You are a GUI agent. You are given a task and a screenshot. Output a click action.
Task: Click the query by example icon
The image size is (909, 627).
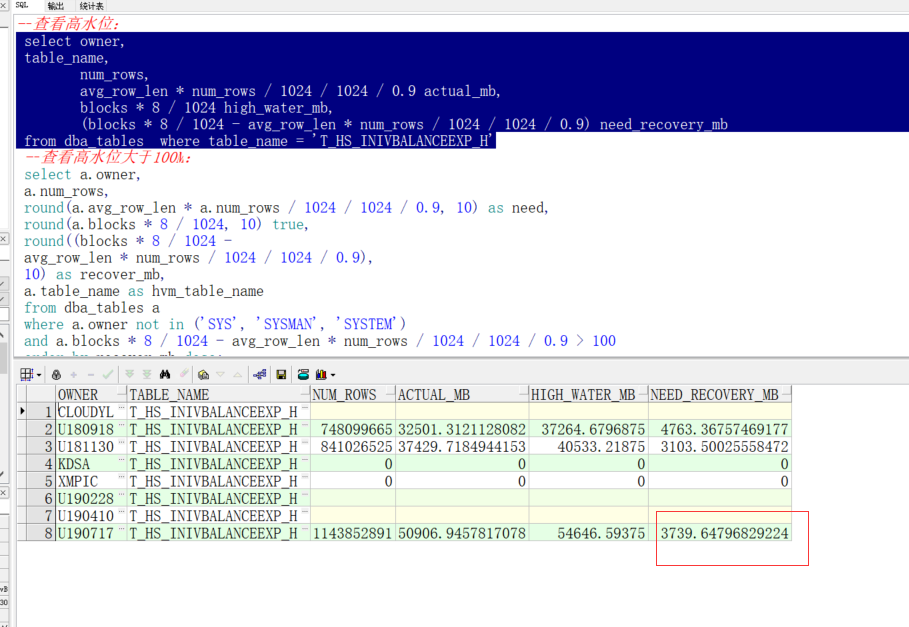(x=204, y=374)
